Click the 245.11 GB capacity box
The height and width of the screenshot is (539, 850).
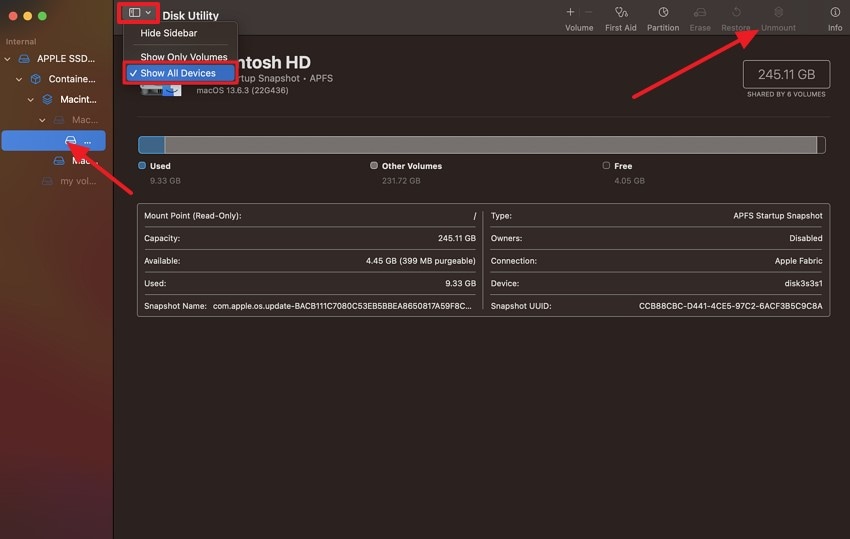[x=786, y=74]
